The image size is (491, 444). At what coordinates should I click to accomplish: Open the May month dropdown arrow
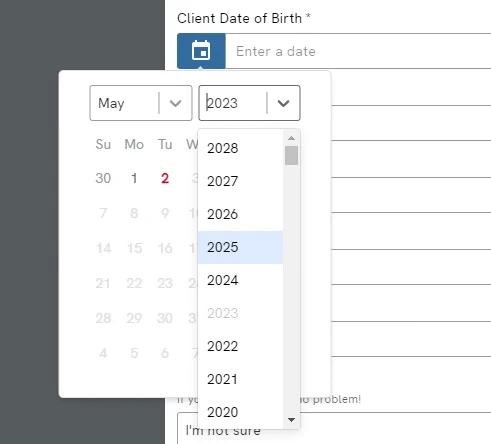coord(175,103)
